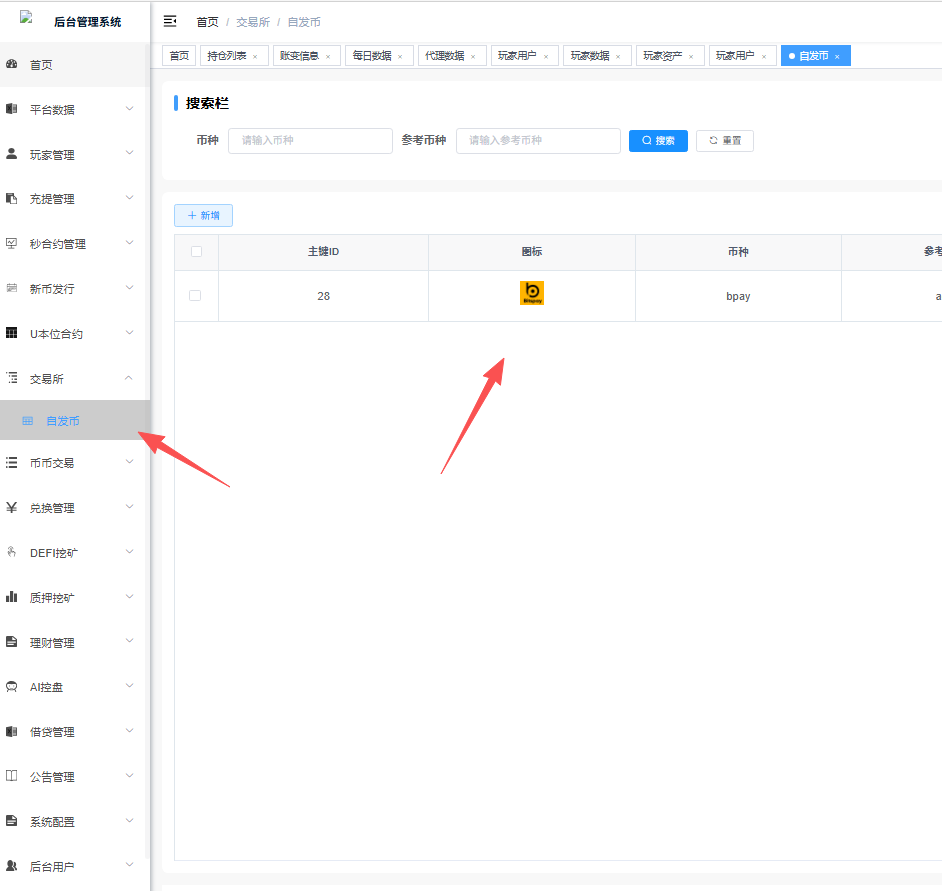942x891 pixels.
Task: Close the 每日数据 tab
Action: pos(400,57)
